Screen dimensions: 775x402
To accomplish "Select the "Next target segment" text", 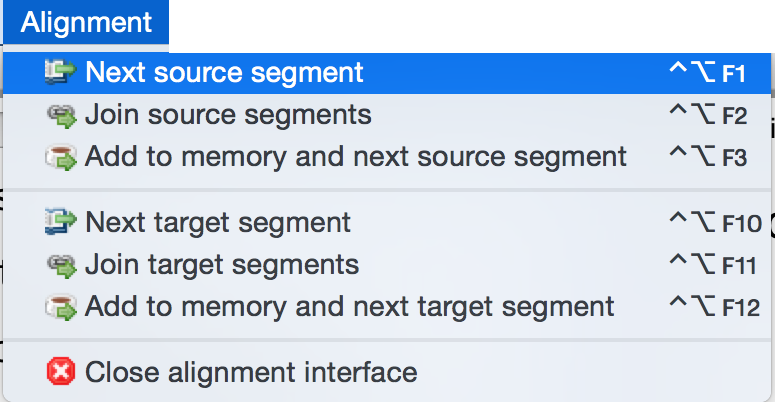I will point(218,222).
